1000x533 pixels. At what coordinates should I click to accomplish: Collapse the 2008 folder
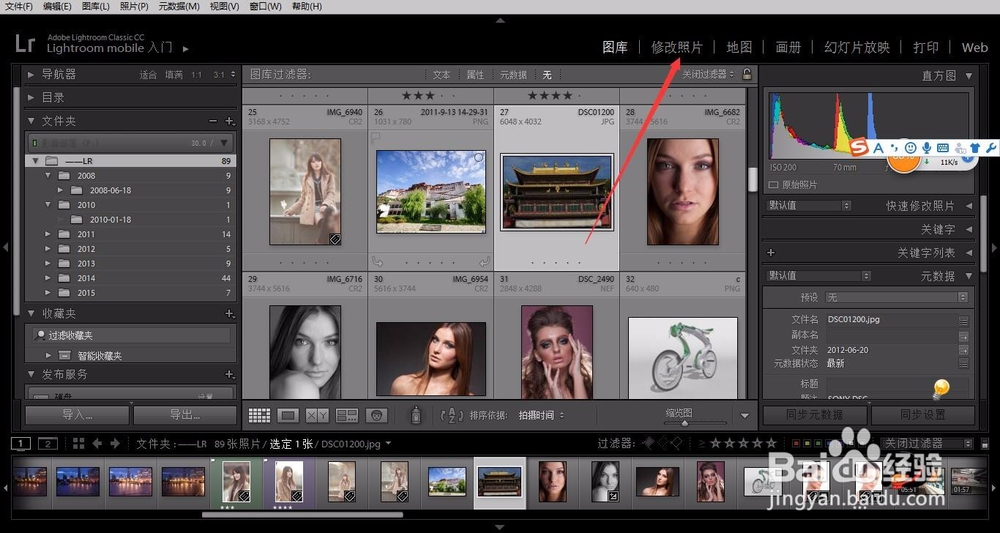point(48,175)
